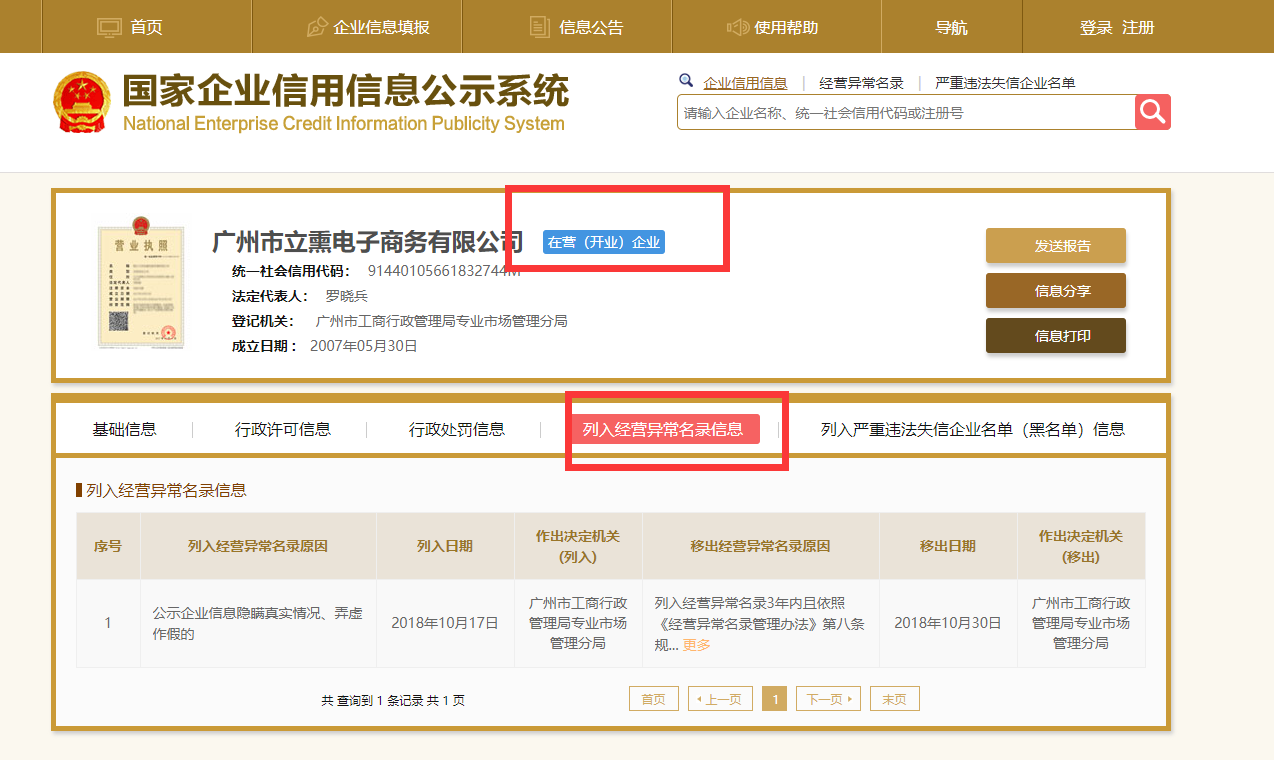The width and height of the screenshot is (1274, 760).
Task: Click the 发送报告 button
Action: [1055, 245]
